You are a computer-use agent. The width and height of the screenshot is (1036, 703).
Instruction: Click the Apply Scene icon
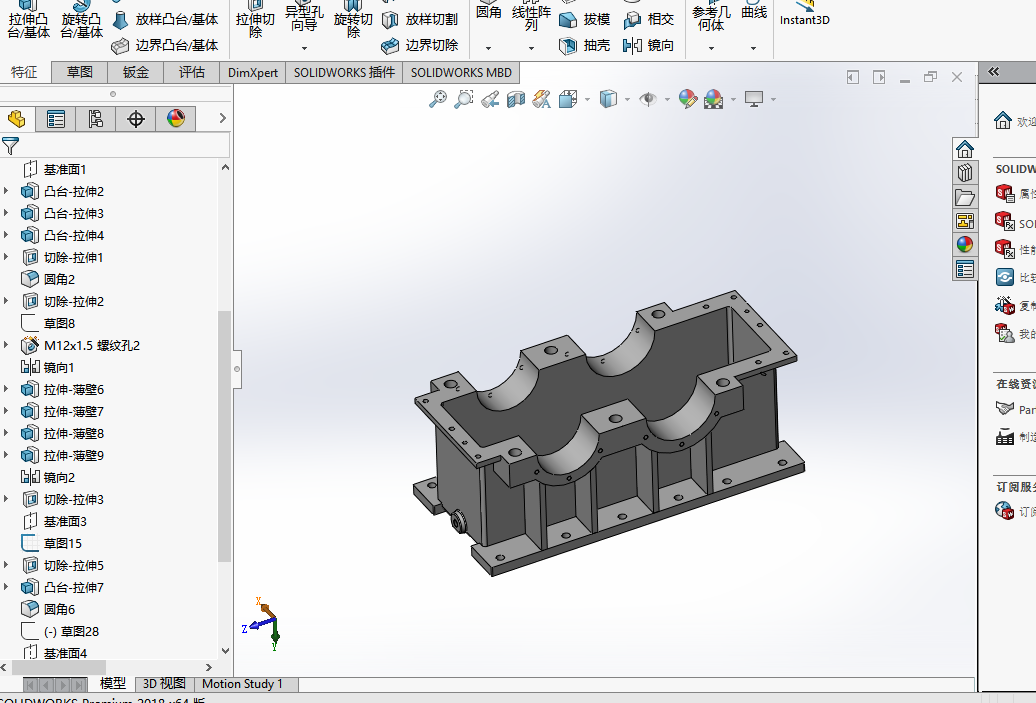point(714,99)
